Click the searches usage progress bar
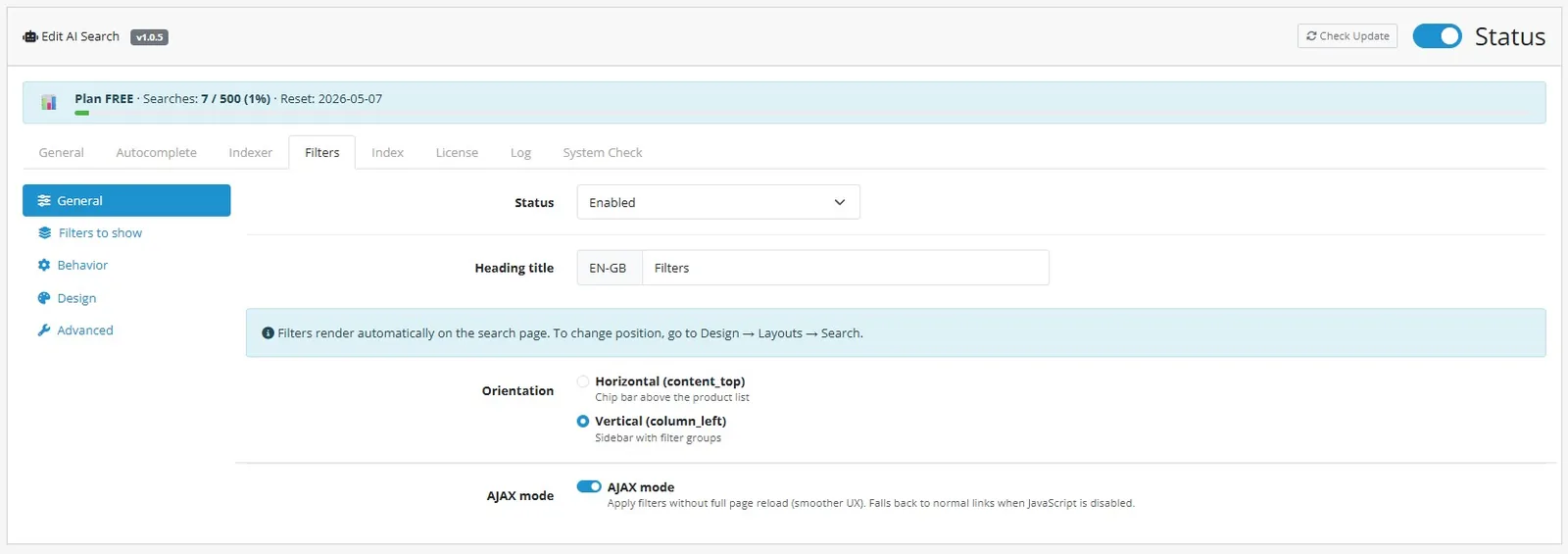Image resolution: width=1568 pixels, height=554 pixels. click(82, 113)
